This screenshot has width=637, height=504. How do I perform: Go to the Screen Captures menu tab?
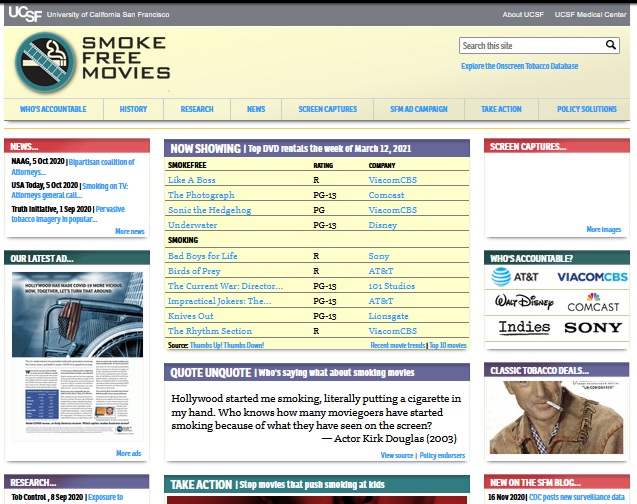327,109
